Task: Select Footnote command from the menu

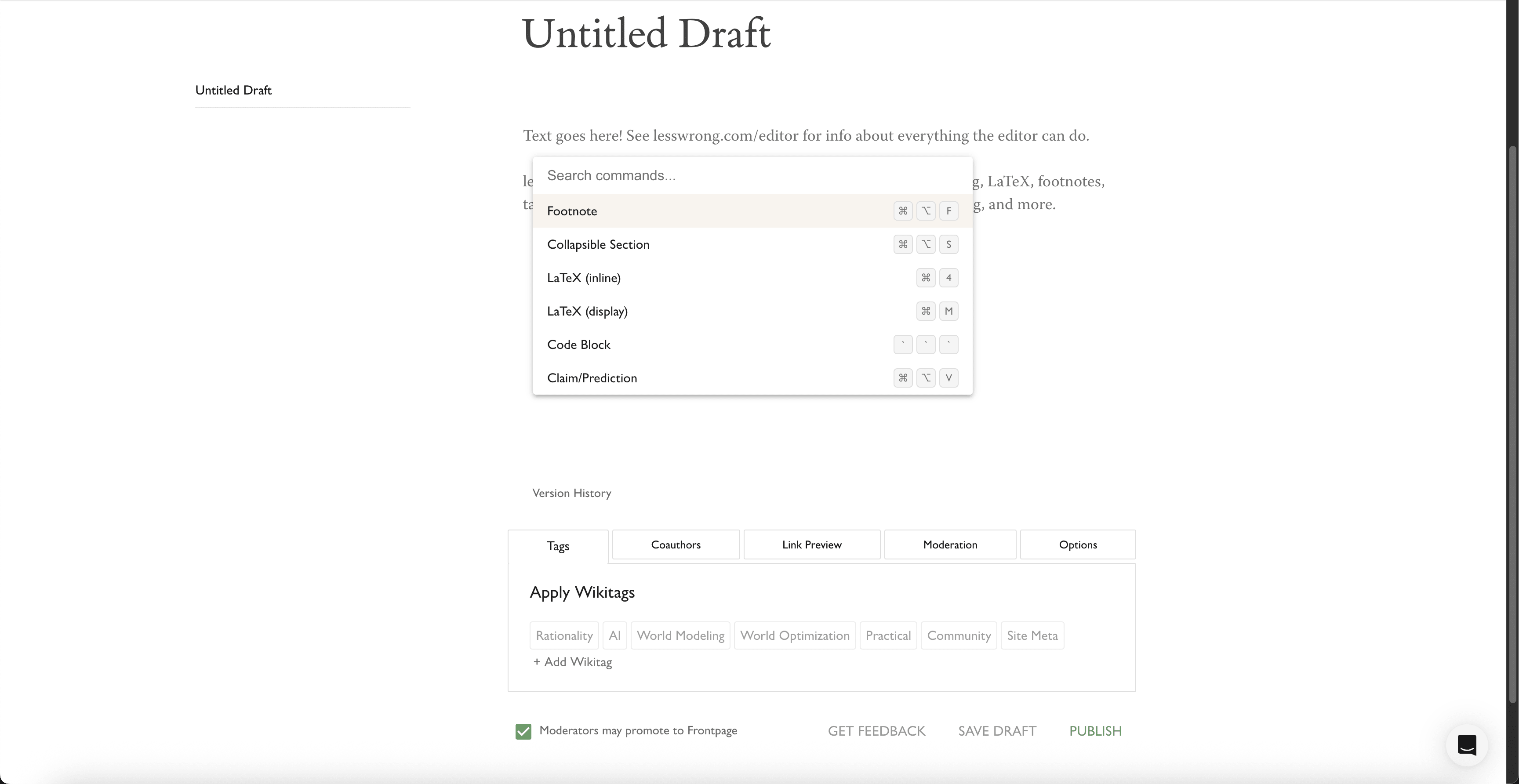Action: tap(572, 211)
